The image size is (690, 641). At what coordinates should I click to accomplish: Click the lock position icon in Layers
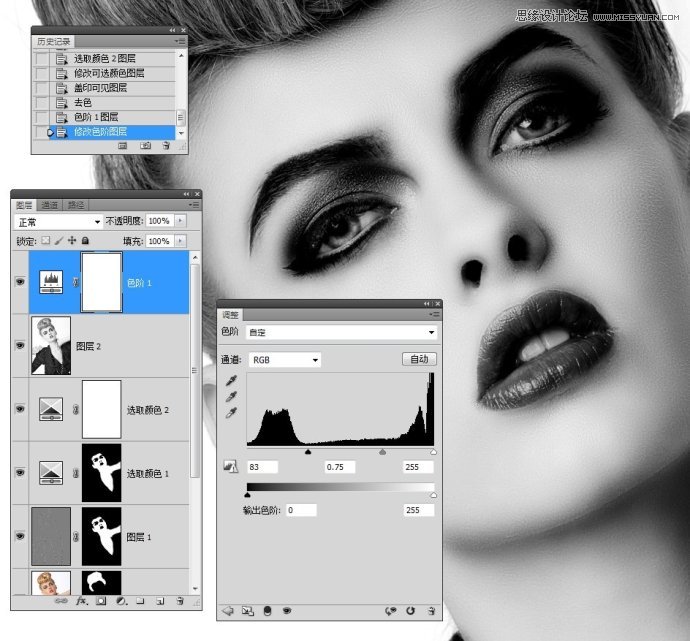click(72, 241)
